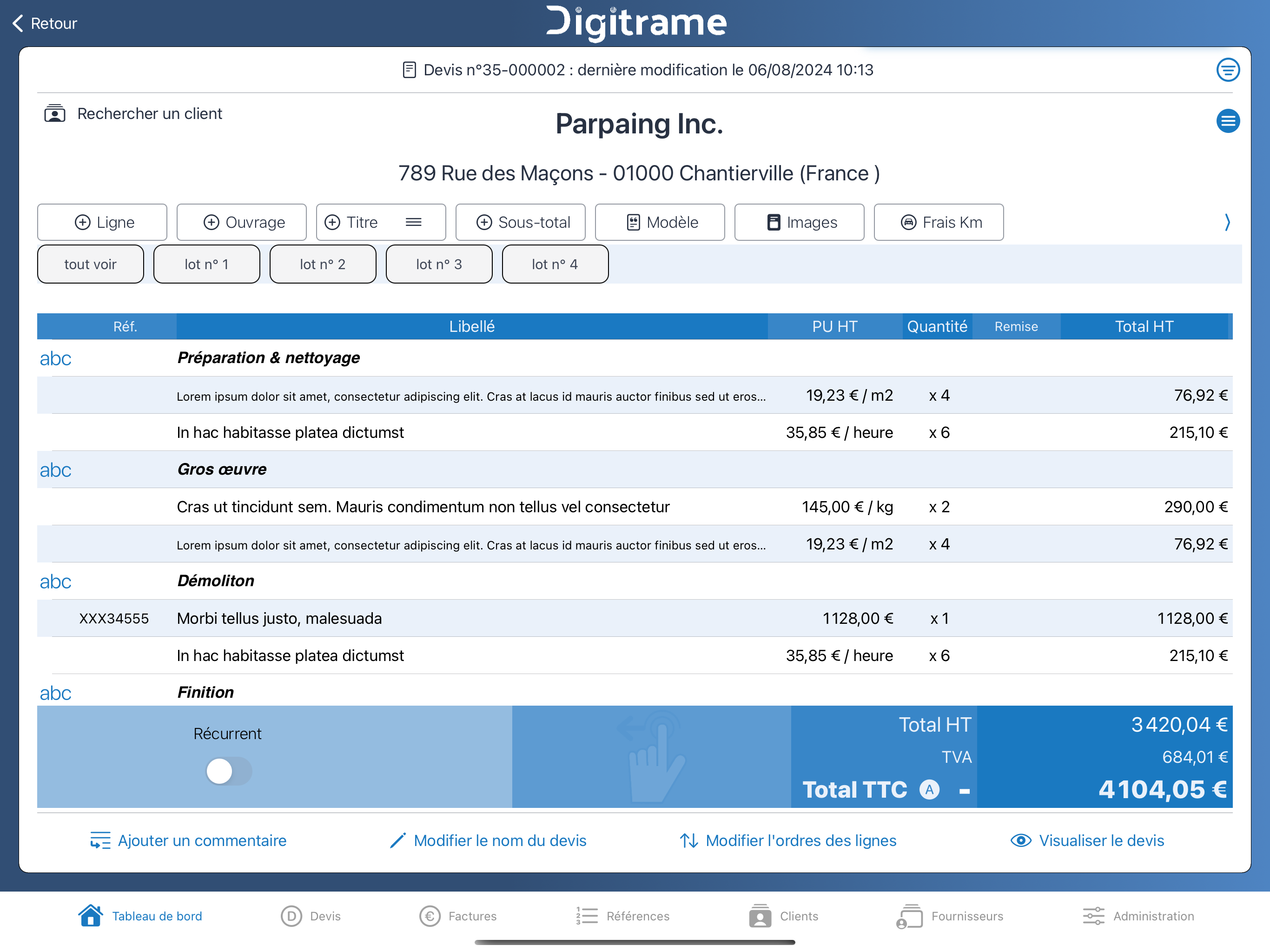Click abc icon of Gros œuvre
Image resolution: width=1270 pixels, height=952 pixels.
pos(55,469)
